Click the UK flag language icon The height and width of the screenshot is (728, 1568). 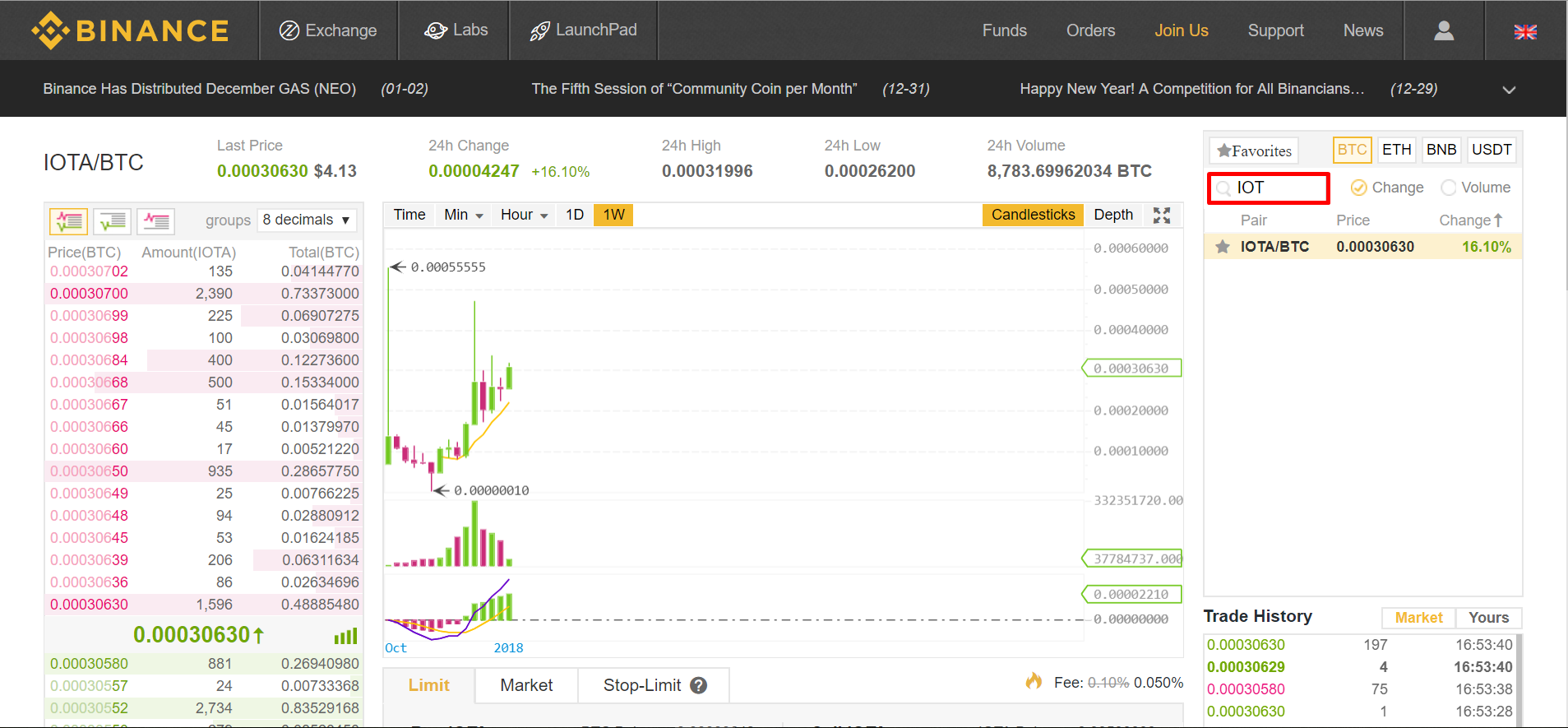[x=1525, y=31]
